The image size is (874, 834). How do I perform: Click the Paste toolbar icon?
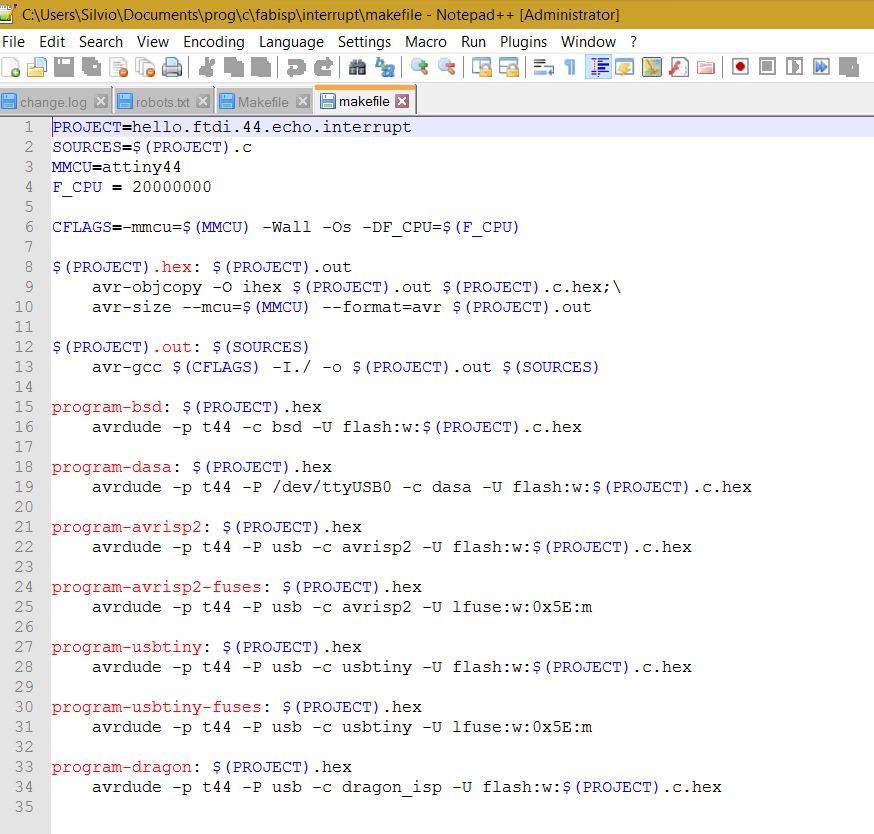[x=261, y=67]
